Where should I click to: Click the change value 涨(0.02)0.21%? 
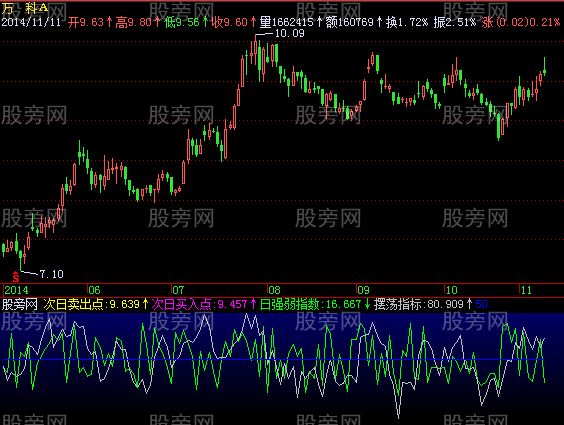click(x=520, y=22)
